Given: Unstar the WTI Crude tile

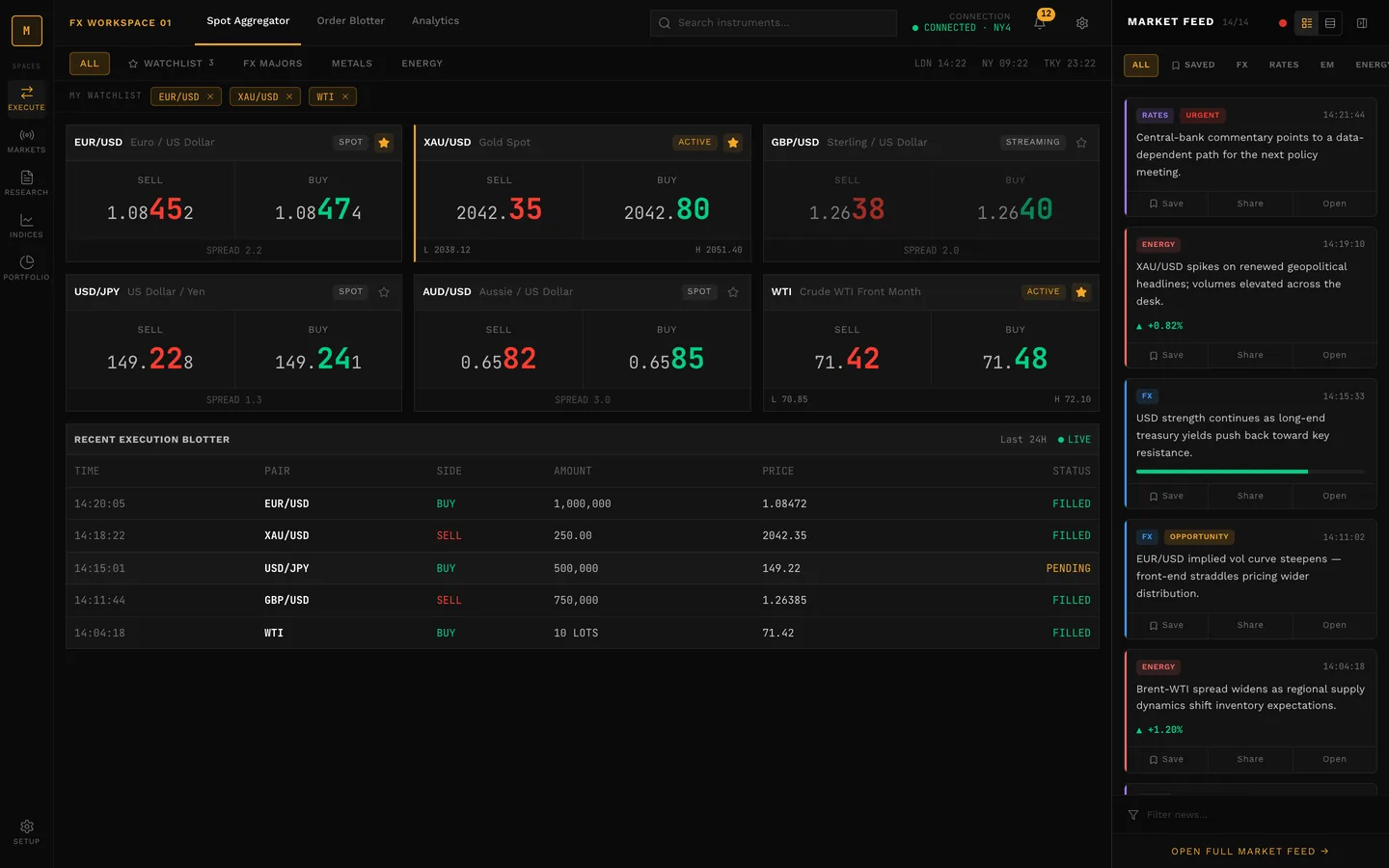Looking at the screenshot, I should pos(1081,291).
